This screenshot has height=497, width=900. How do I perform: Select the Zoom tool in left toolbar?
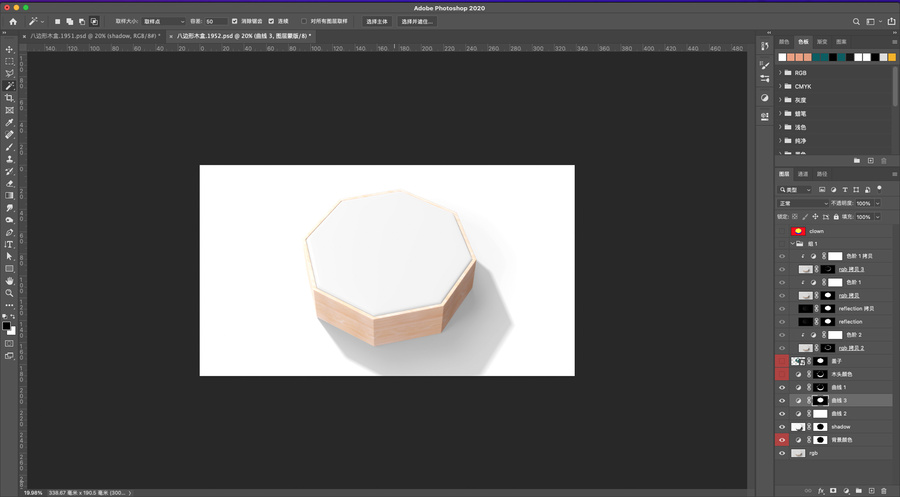click(9, 293)
